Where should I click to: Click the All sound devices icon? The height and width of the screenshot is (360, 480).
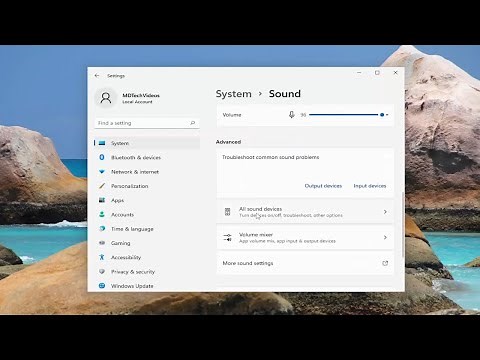click(227, 212)
